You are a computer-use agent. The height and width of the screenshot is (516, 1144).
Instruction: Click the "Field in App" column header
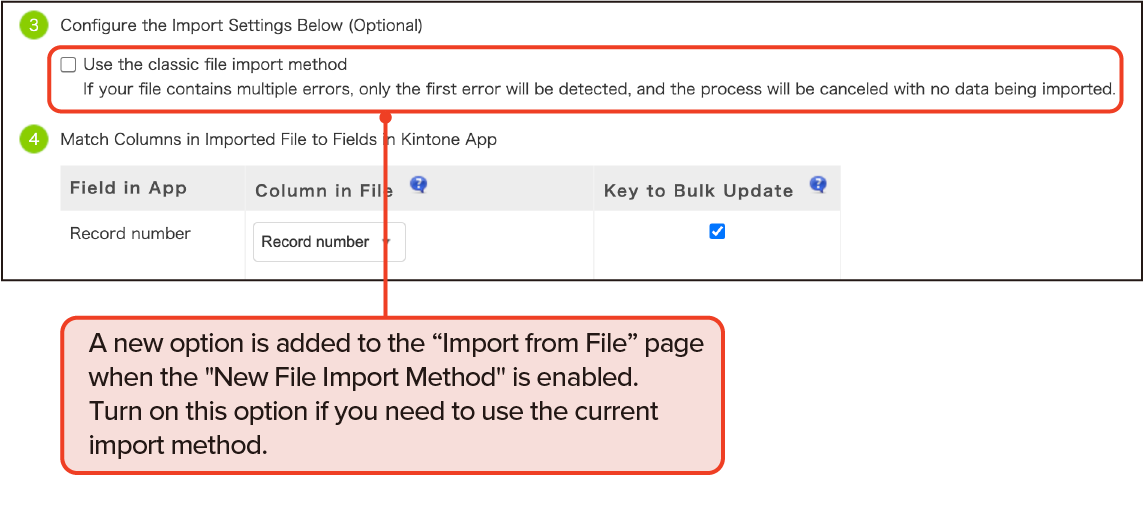pyautogui.click(x=128, y=189)
